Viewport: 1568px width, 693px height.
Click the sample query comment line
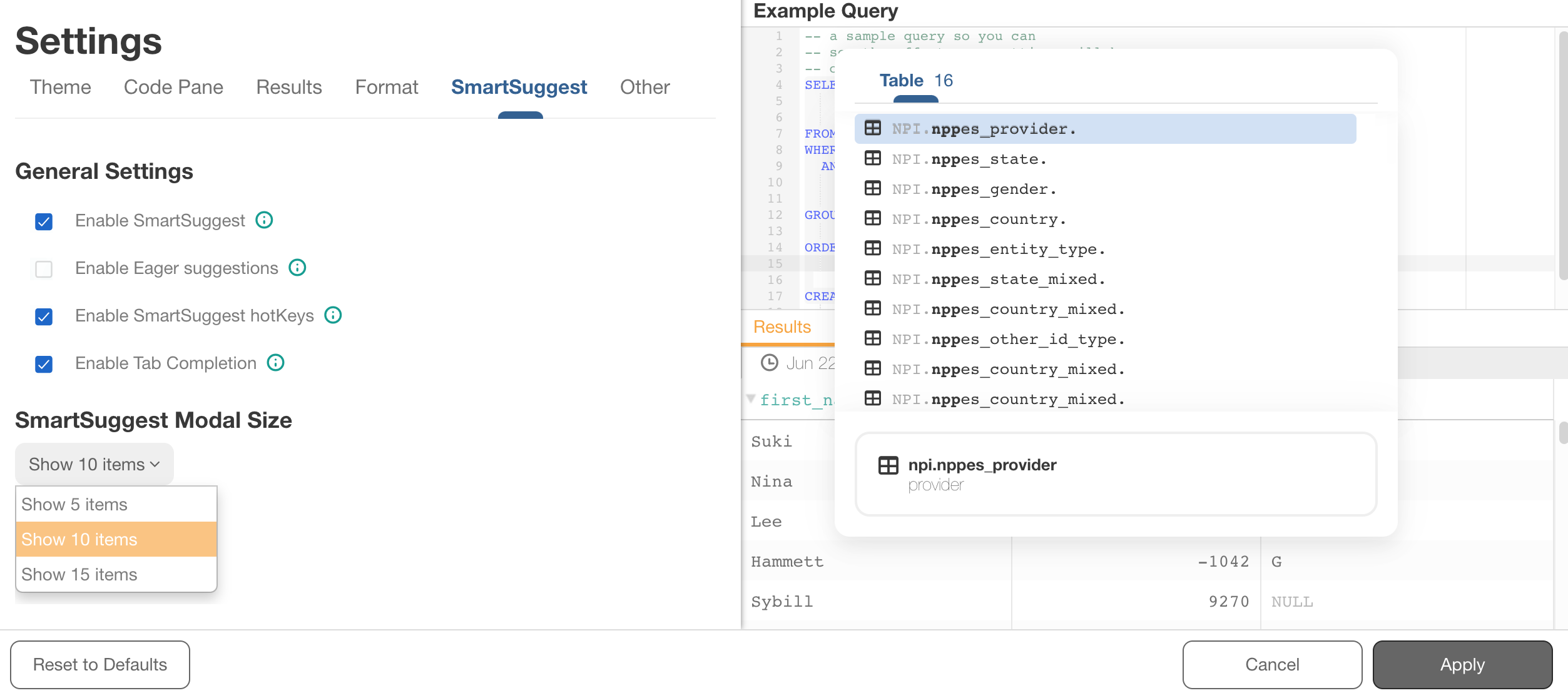920,36
